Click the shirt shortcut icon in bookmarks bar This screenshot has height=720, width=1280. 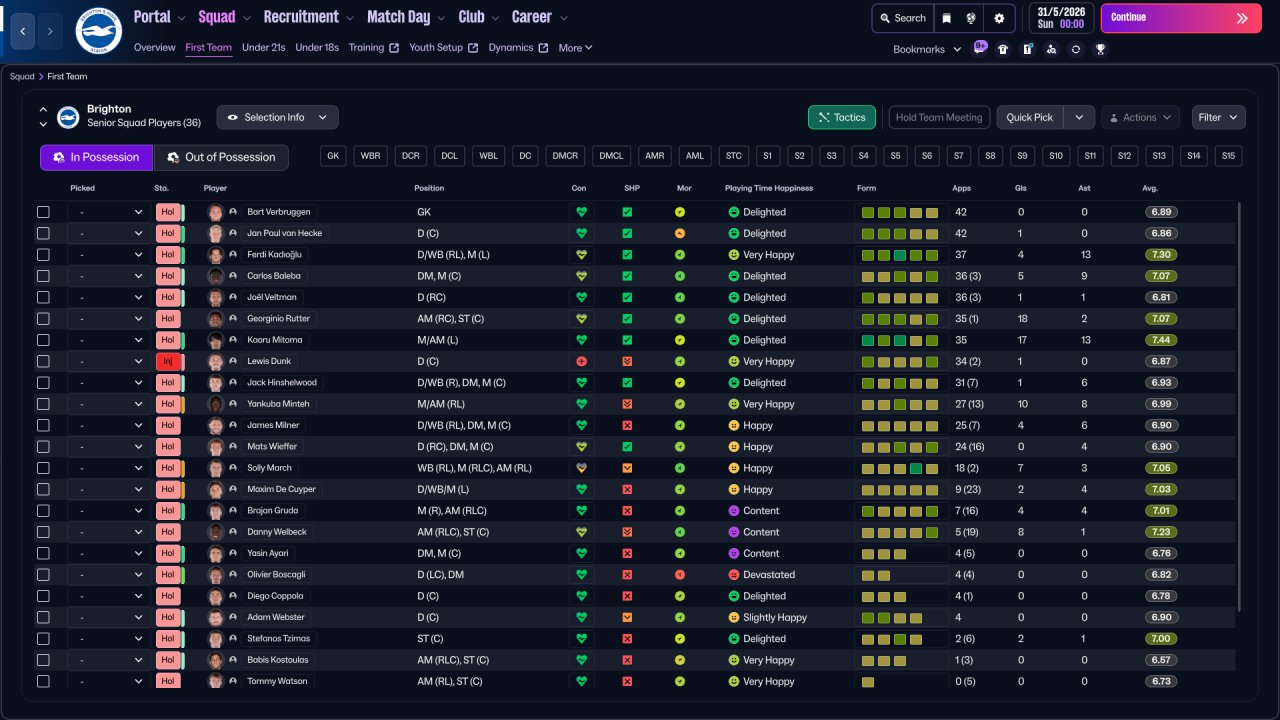coord(1003,49)
